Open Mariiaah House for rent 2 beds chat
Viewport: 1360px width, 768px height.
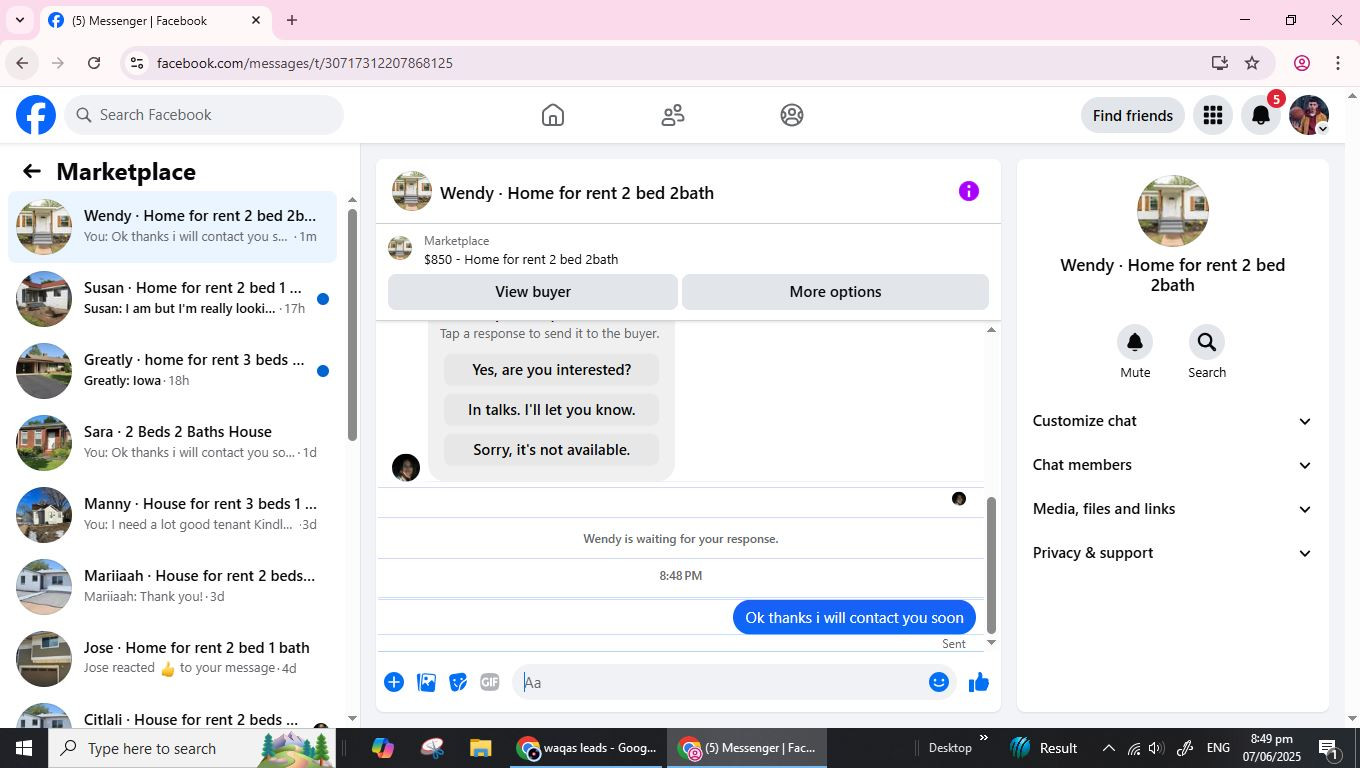[x=173, y=587]
